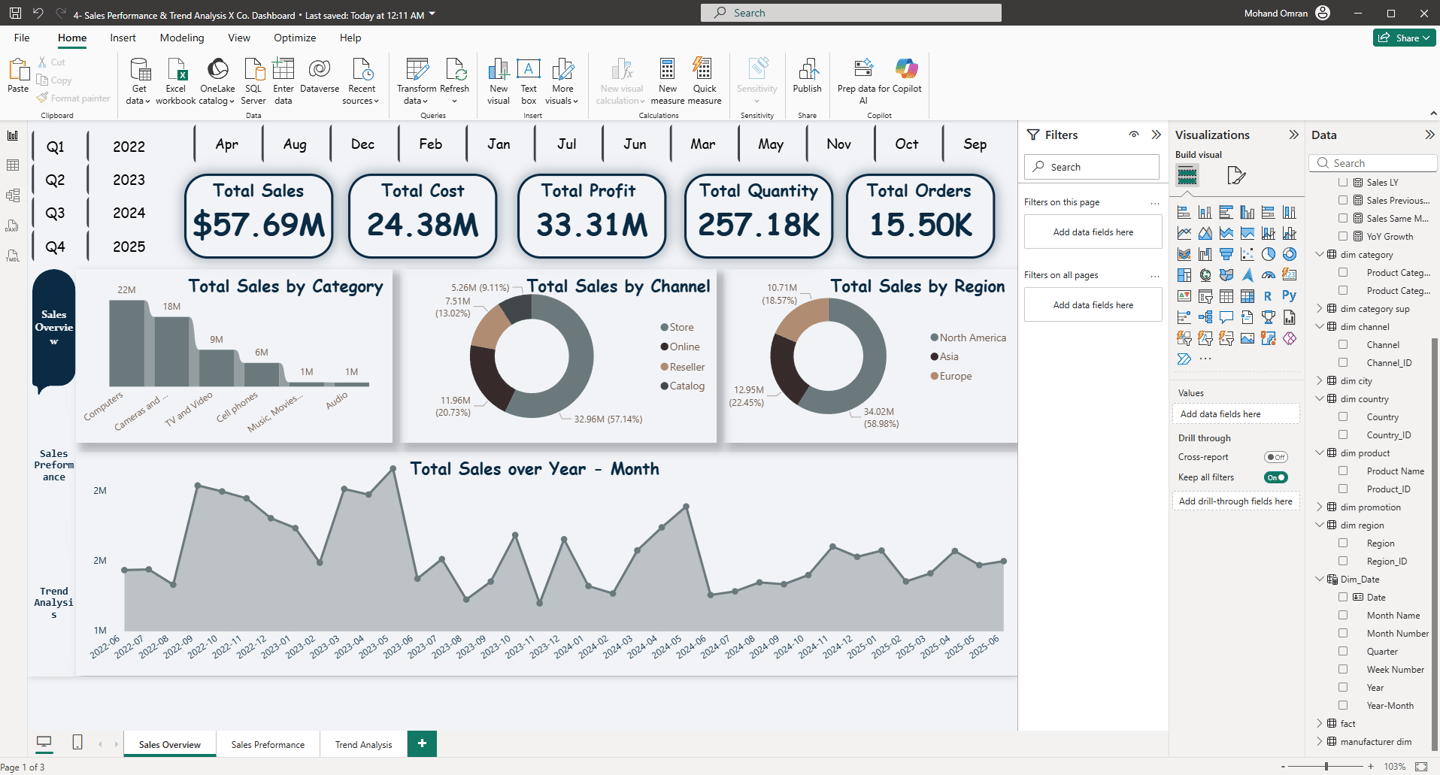Viewport: 1440px width, 775px height.
Task: Select the Pie chart visual icon
Action: (1268, 254)
